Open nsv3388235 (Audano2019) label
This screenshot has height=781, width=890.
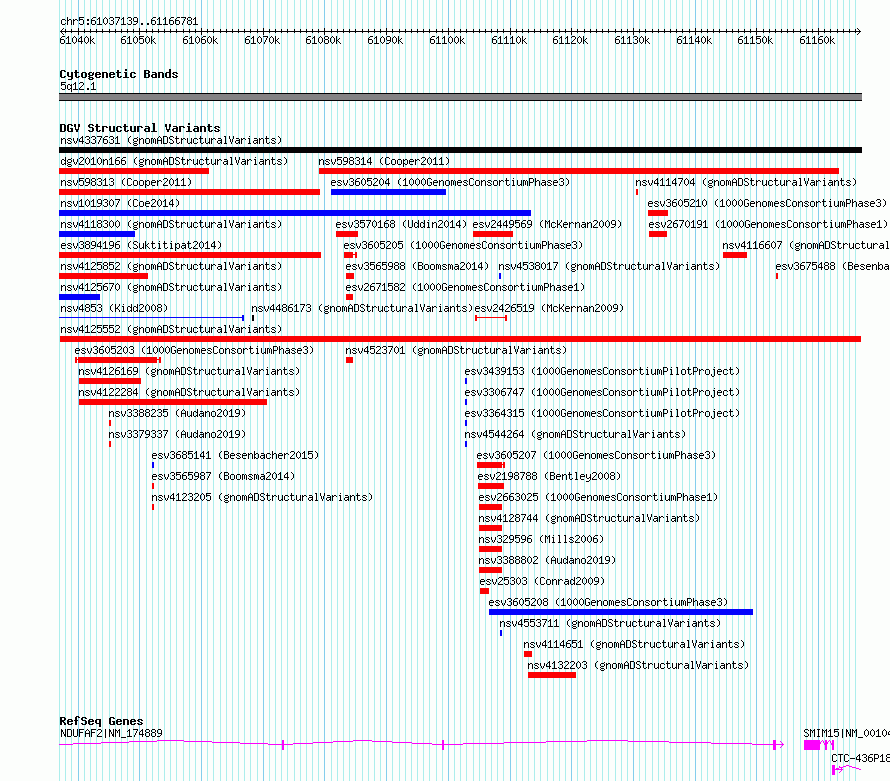point(177,413)
